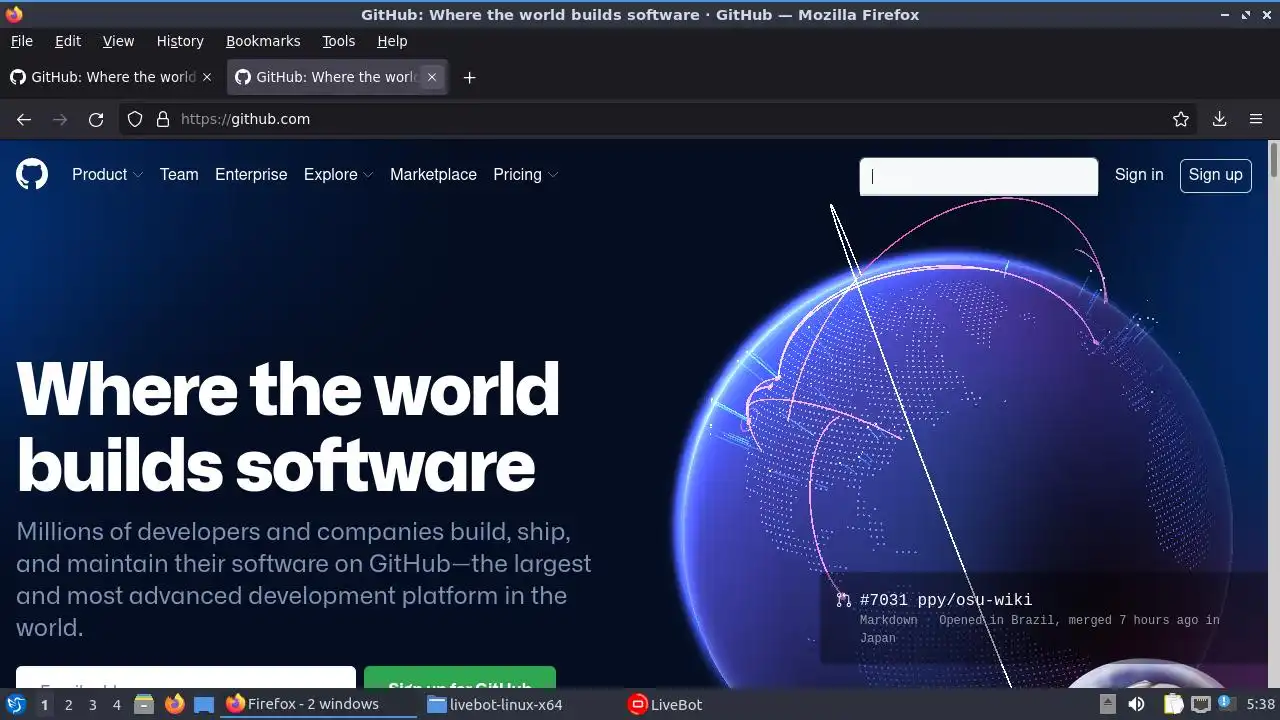Screen dimensions: 1280x720
Task: Click the pull request icon beside #7031
Action: [x=844, y=600]
